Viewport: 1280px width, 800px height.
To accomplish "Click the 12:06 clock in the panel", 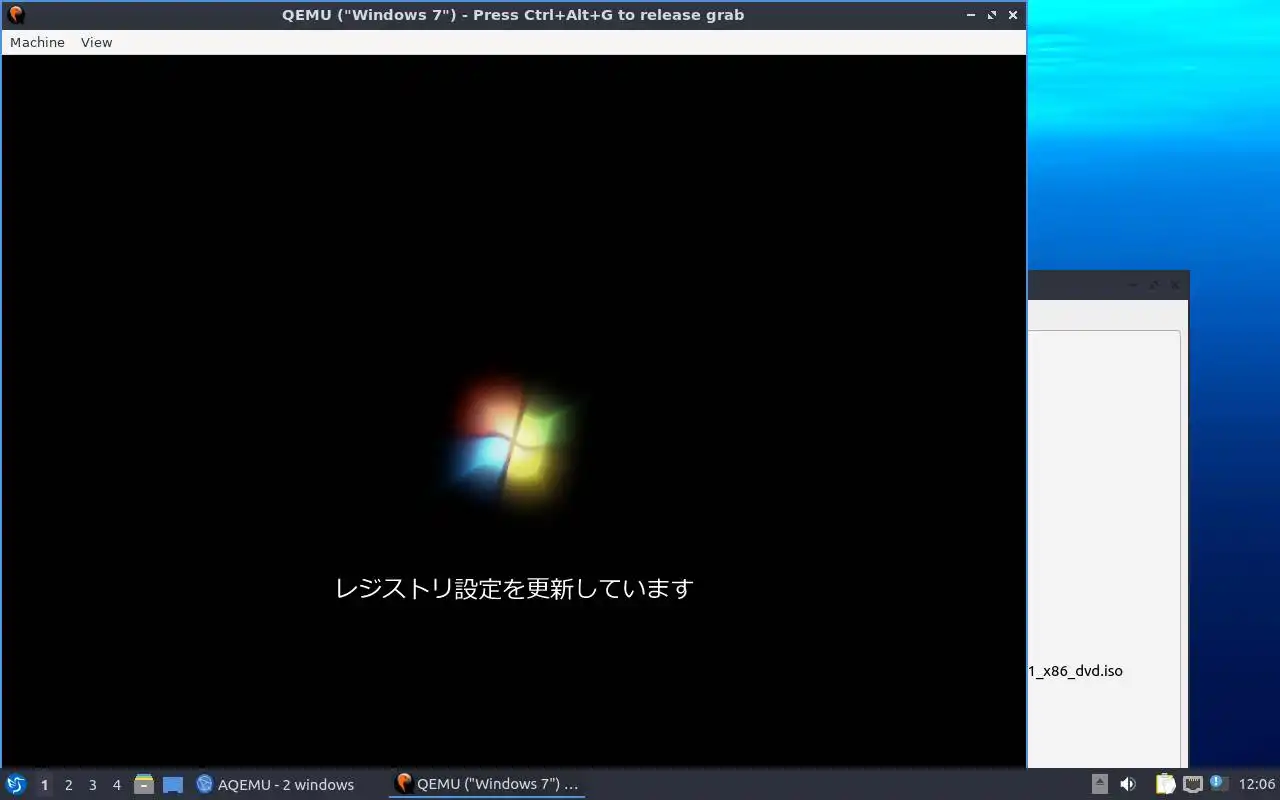I will tap(1256, 784).
